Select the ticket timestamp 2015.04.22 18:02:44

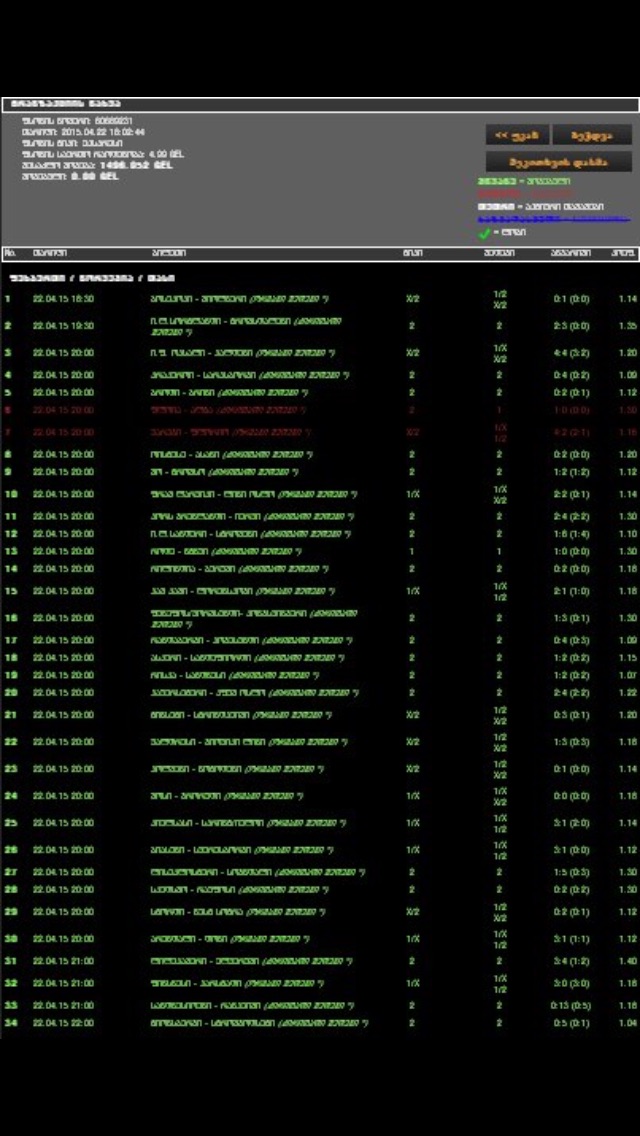(x=101, y=133)
